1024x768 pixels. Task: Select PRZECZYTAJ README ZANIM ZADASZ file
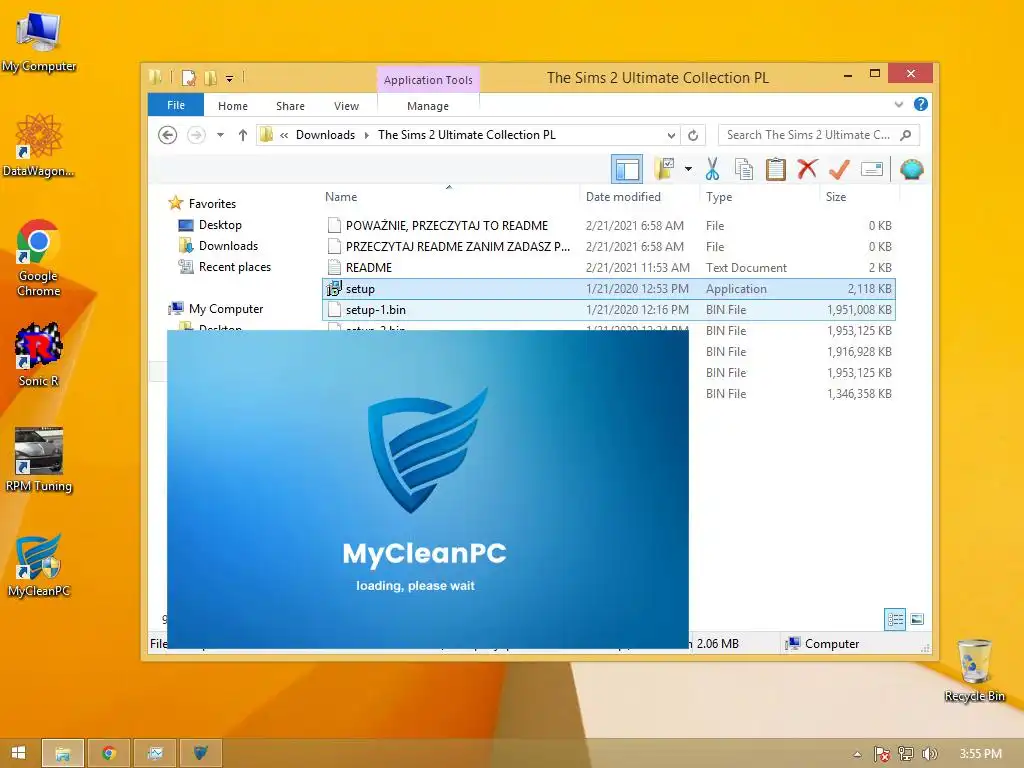tap(609, 246)
